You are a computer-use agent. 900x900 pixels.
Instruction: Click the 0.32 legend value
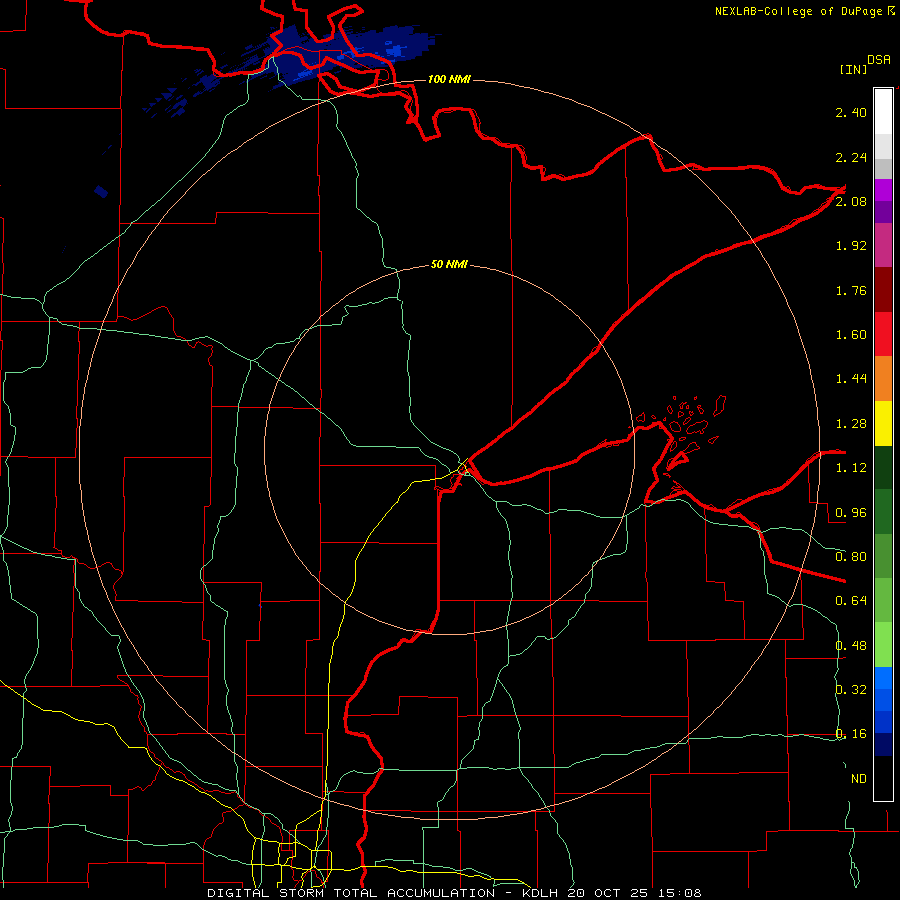coord(851,690)
